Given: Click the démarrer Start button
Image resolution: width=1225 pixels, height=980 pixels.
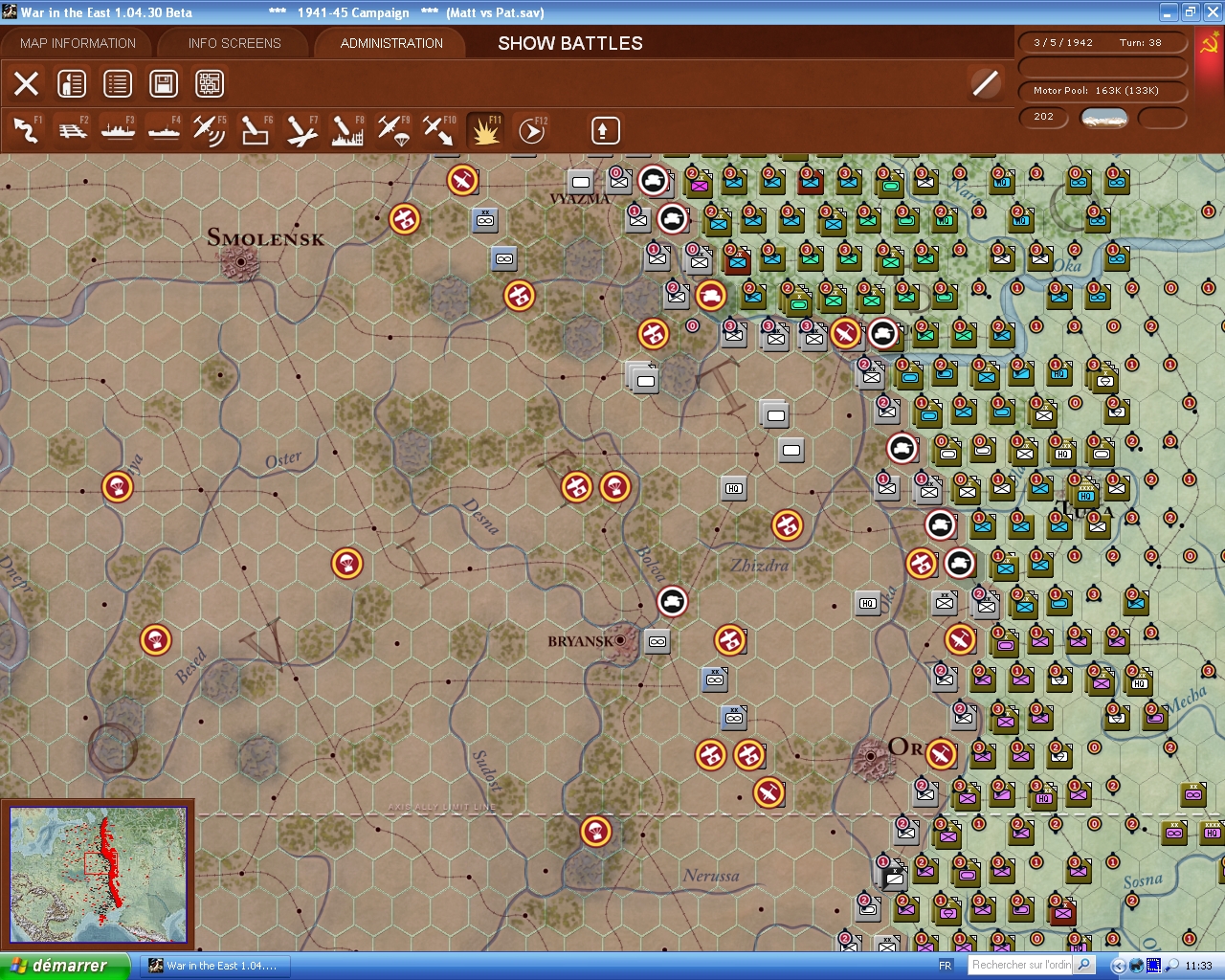Looking at the screenshot, I should tap(65, 966).
